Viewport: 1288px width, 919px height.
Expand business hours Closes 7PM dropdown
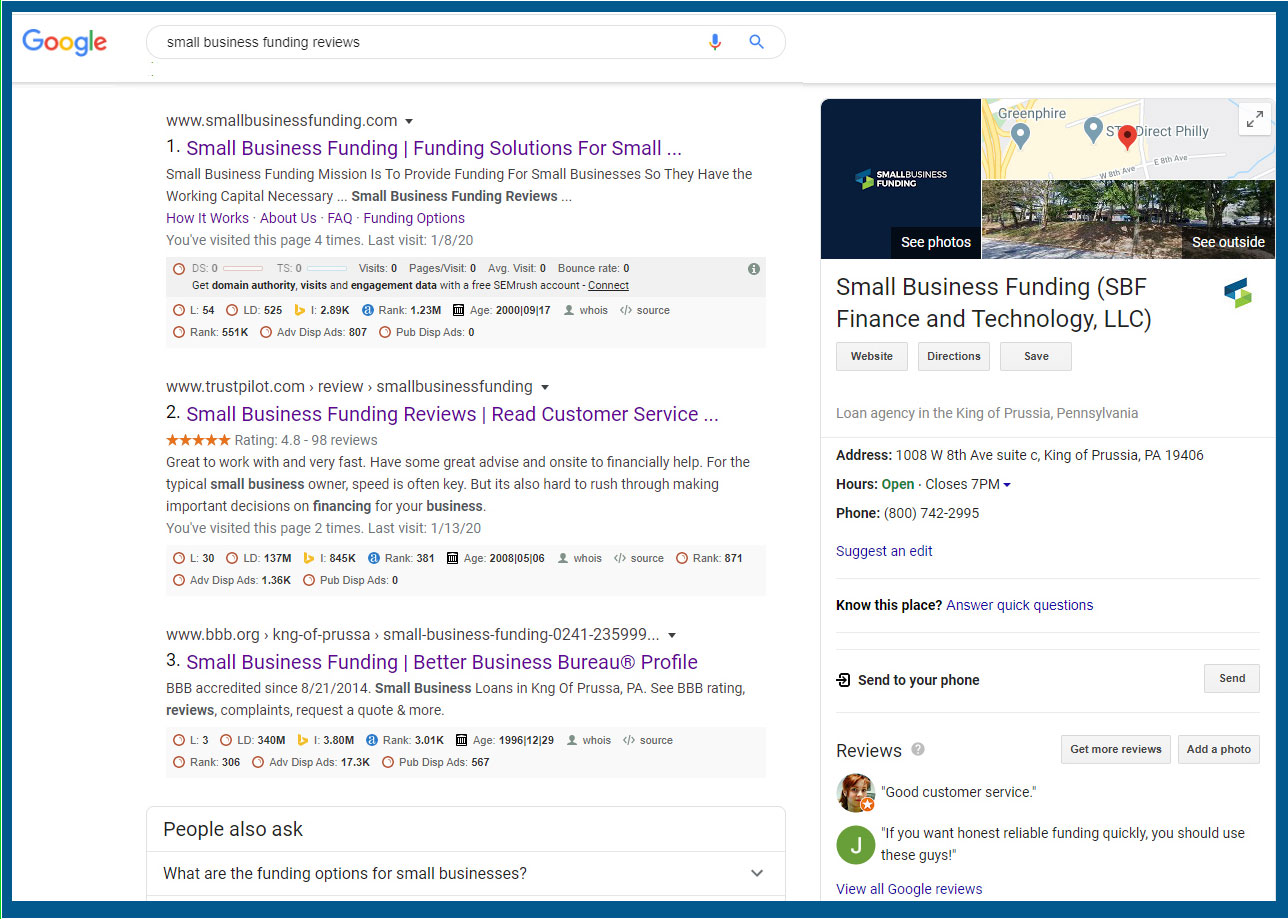tap(1007, 485)
